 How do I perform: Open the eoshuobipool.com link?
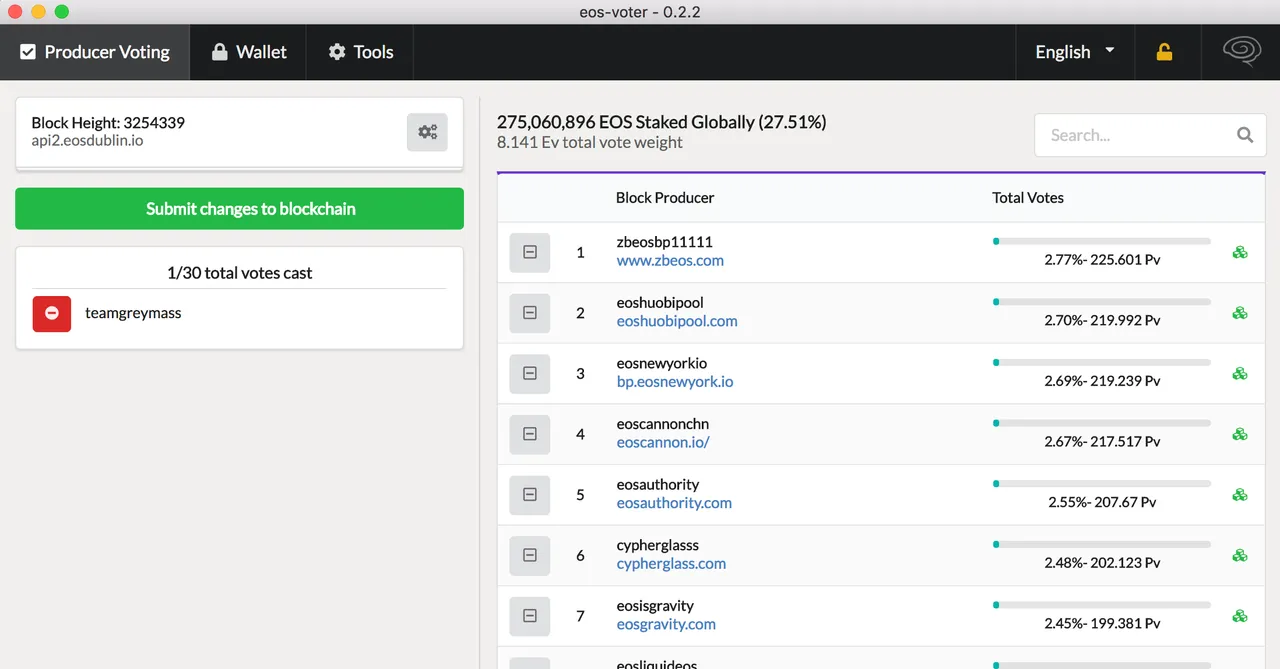coord(677,321)
